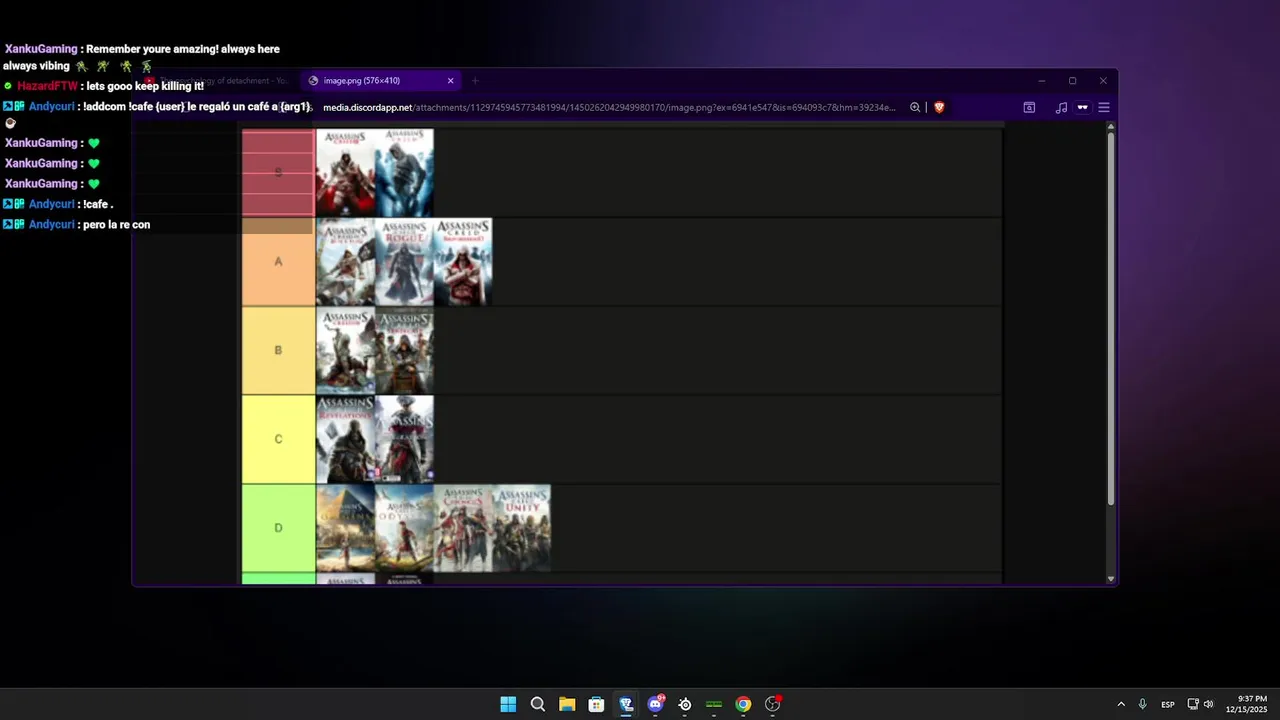Click the red S tier label
The width and height of the screenshot is (1280, 720).
click(x=278, y=172)
